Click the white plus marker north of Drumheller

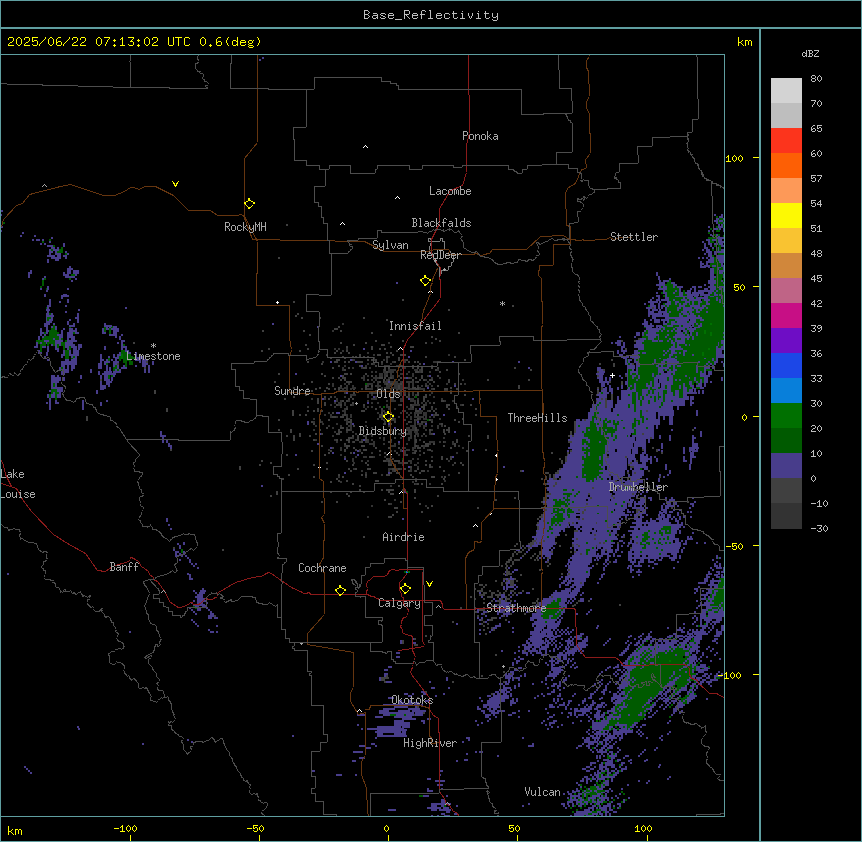click(x=612, y=375)
